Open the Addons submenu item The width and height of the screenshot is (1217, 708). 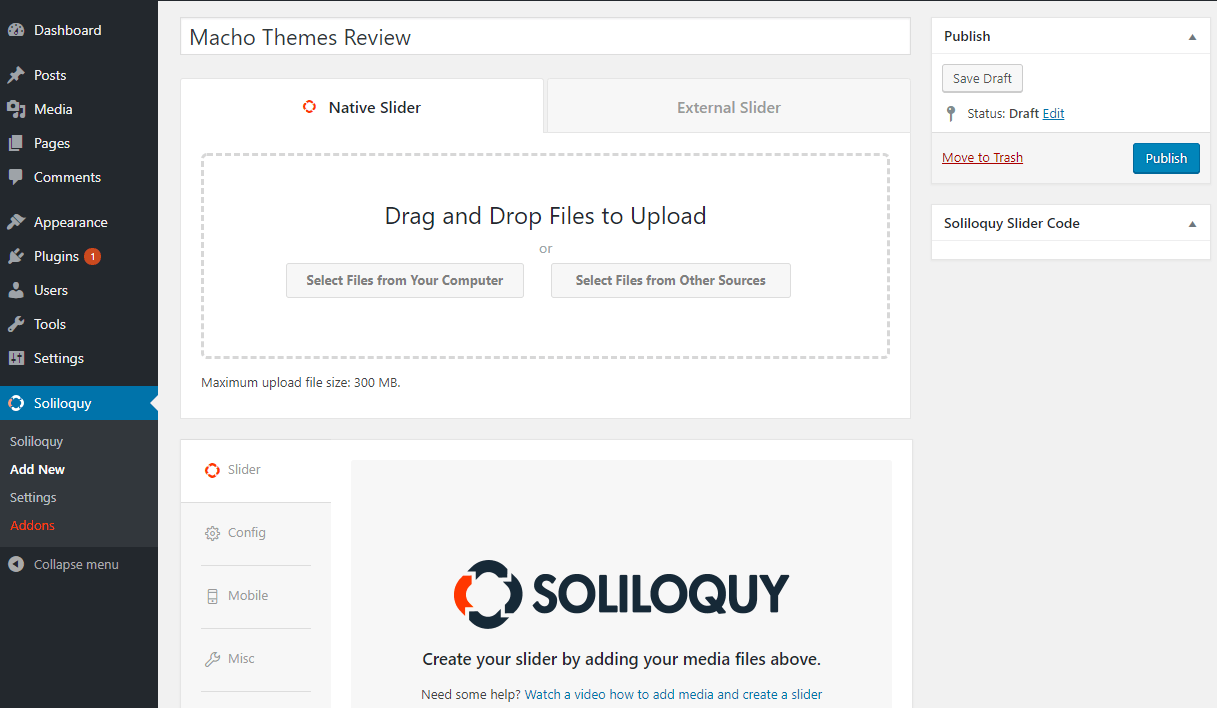click(32, 525)
